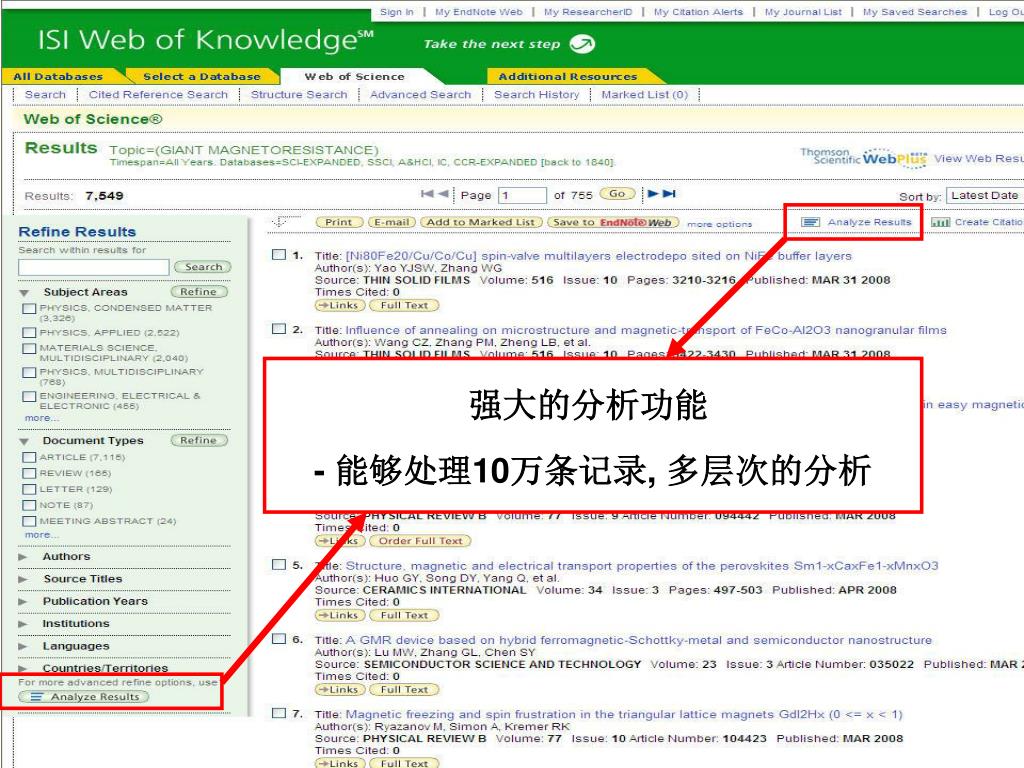Open Links for record 5
Viewport: 1024px width, 768px height.
[339, 615]
